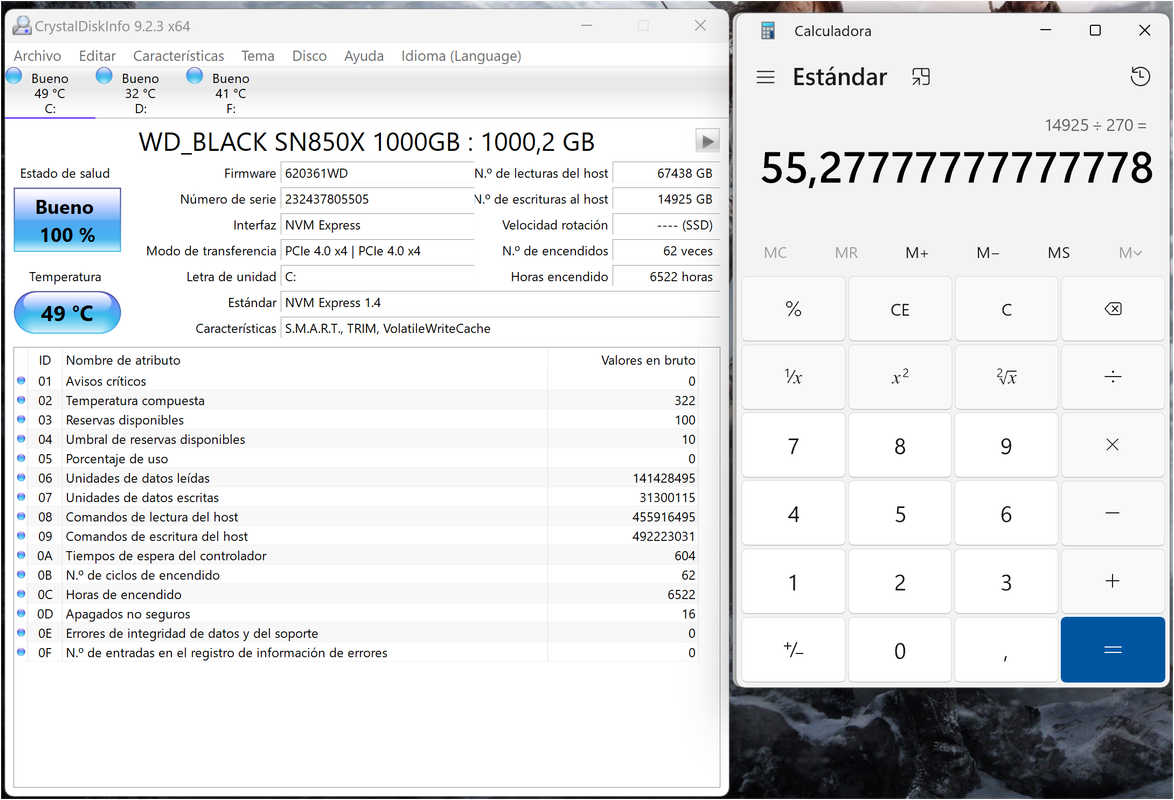Select drive D: Bueno 32 °C
This screenshot has width=1174, height=800.
click(x=140, y=93)
